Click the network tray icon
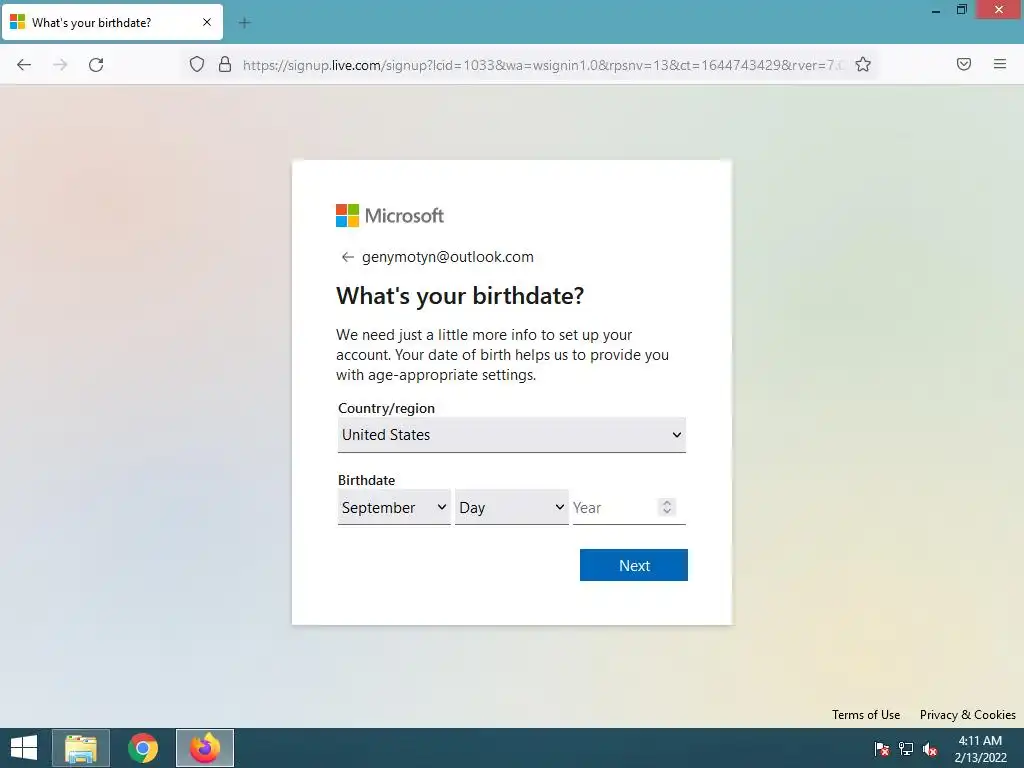The height and width of the screenshot is (768, 1024). [x=906, y=749]
